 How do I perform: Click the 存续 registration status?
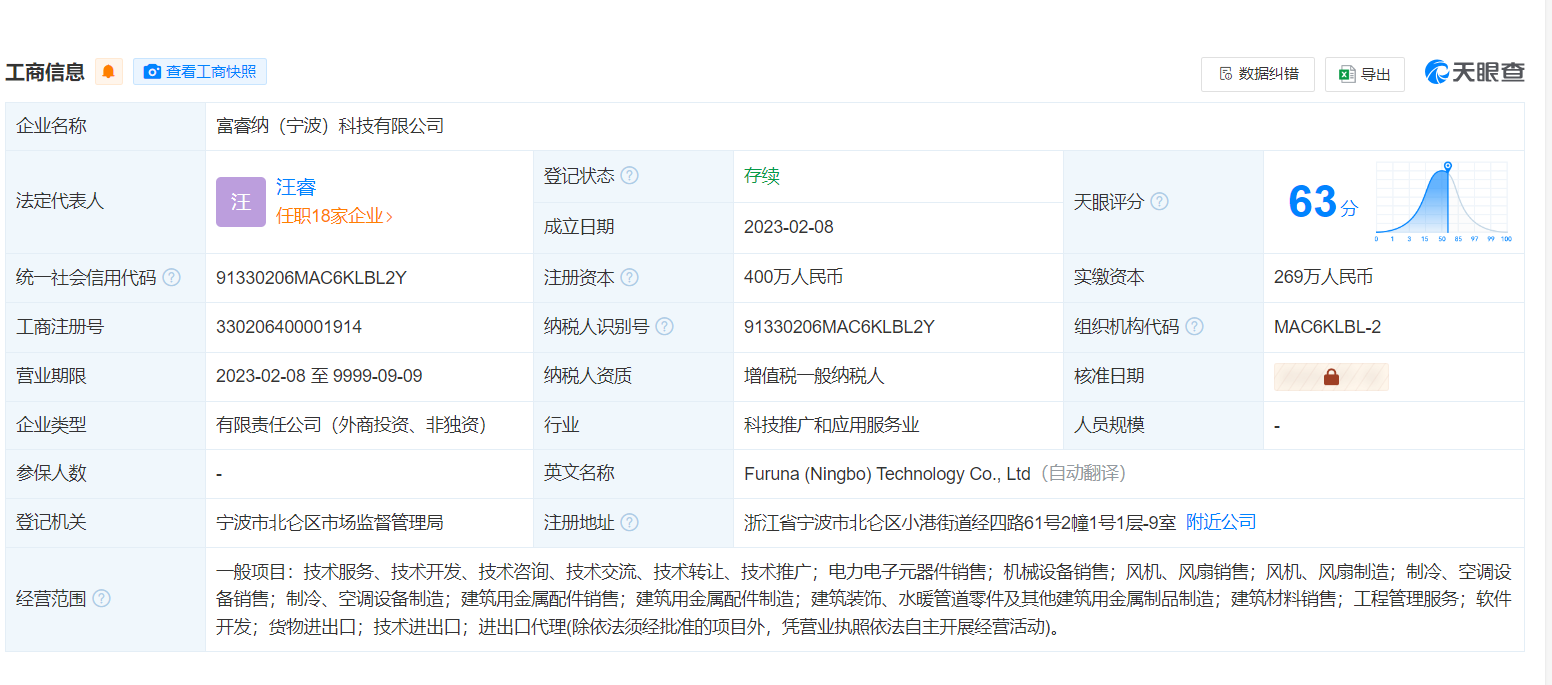coord(762,175)
